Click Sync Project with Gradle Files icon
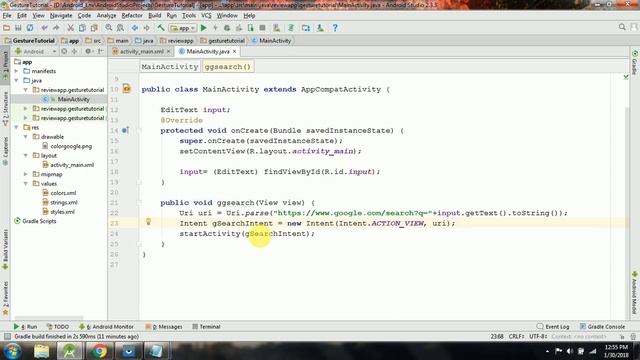 (x=291, y=28)
